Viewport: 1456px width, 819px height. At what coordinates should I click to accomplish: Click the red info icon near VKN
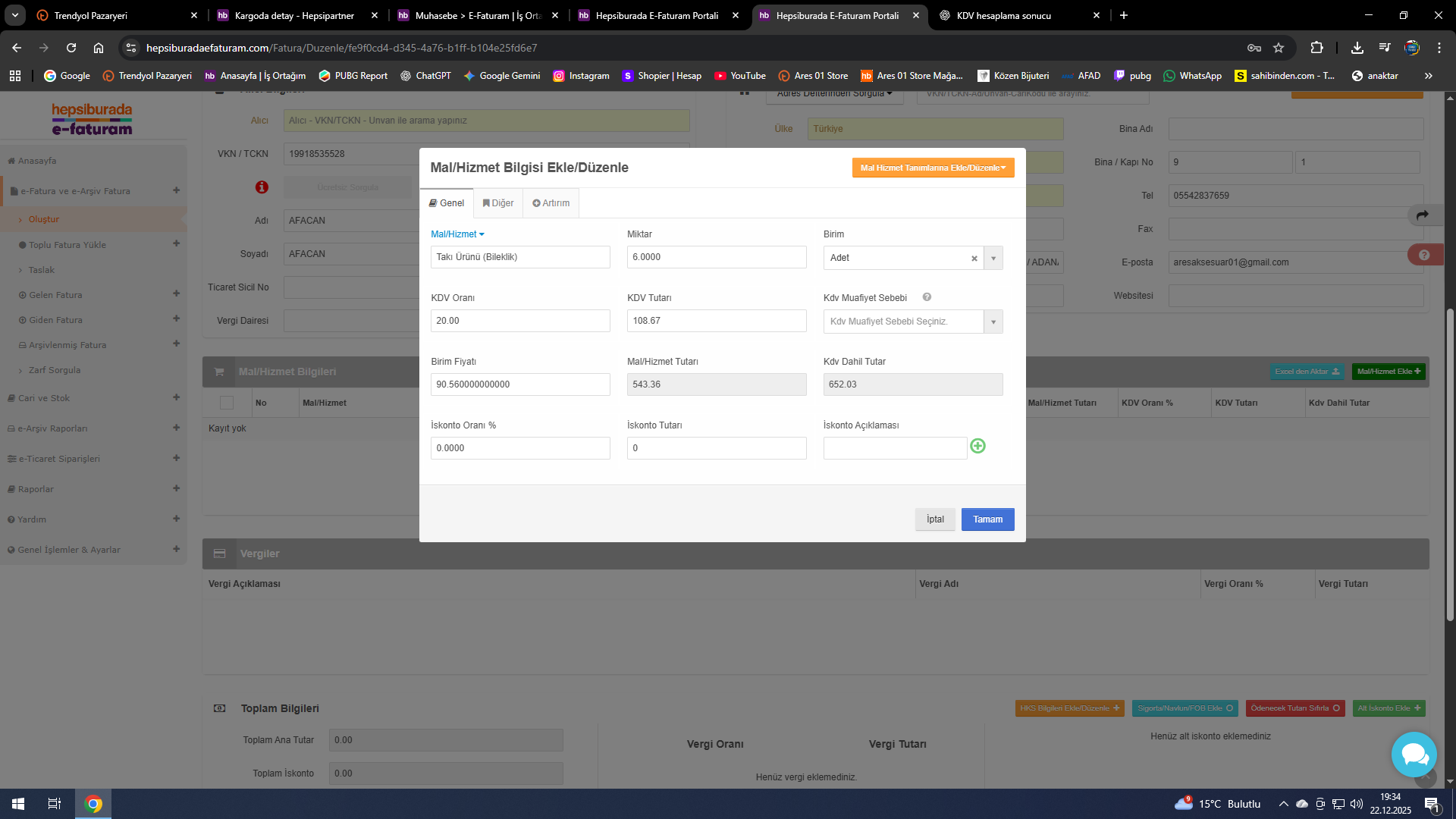click(x=262, y=187)
